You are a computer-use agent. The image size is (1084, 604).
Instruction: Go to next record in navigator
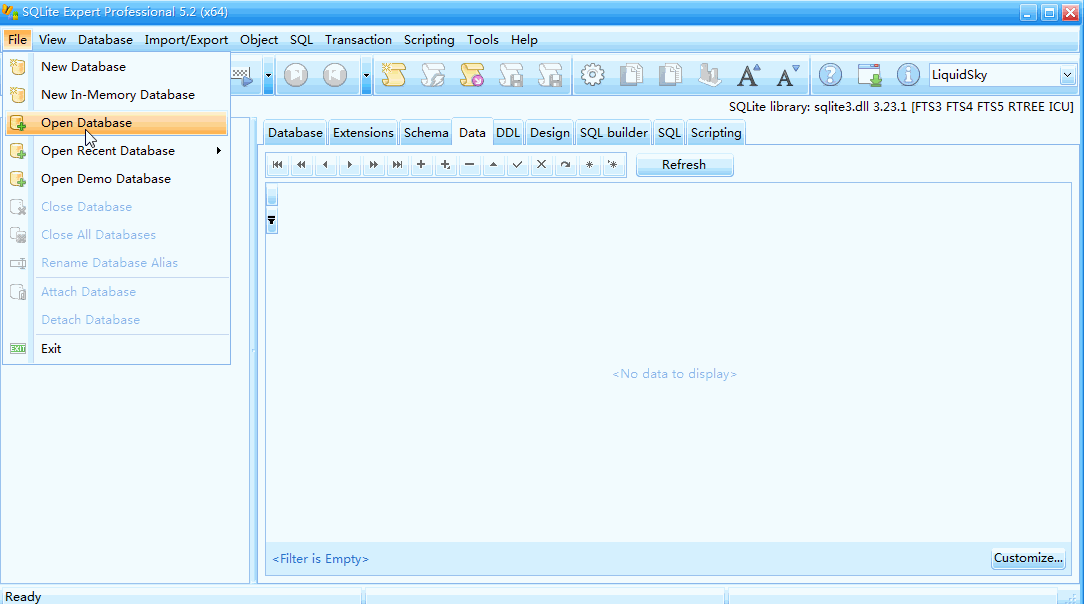pyautogui.click(x=350, y=164)
